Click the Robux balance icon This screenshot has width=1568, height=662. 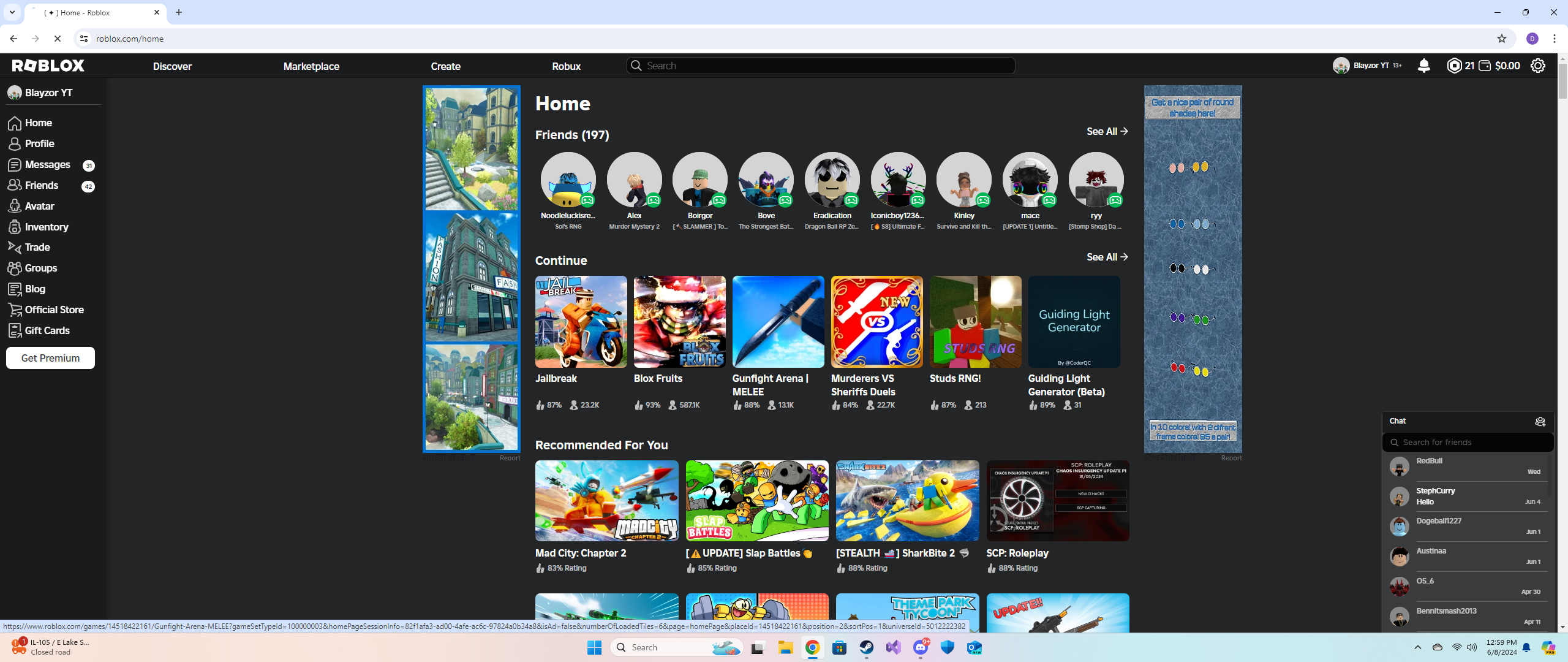(1454, 66)
